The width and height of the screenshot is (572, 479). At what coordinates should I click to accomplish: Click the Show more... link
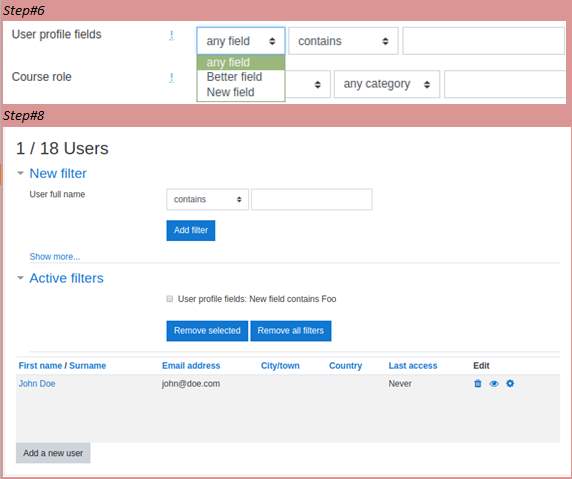coord(55,257)
